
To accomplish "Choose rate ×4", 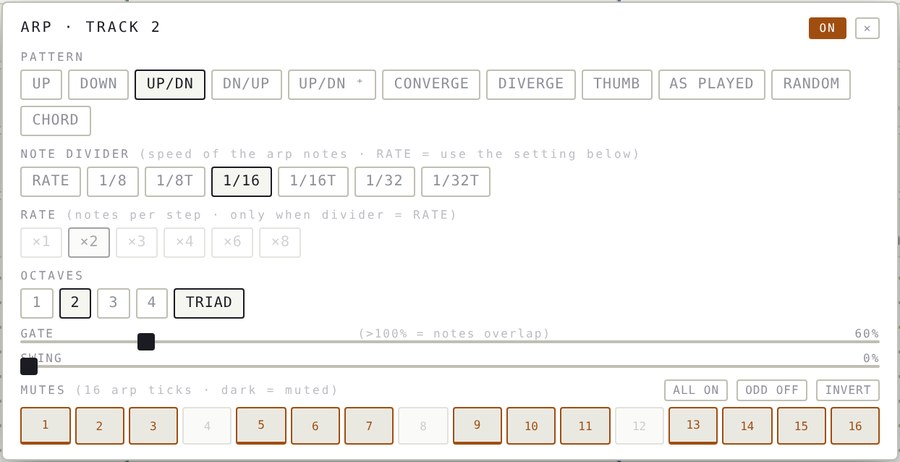I will (x=184, y=242).
